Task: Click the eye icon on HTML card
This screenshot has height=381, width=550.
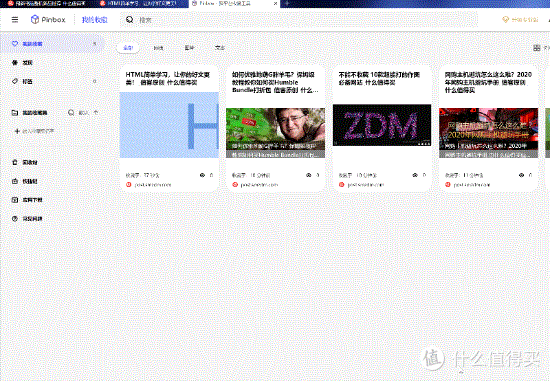Action: pyautogui.click(x=202, y=175)
